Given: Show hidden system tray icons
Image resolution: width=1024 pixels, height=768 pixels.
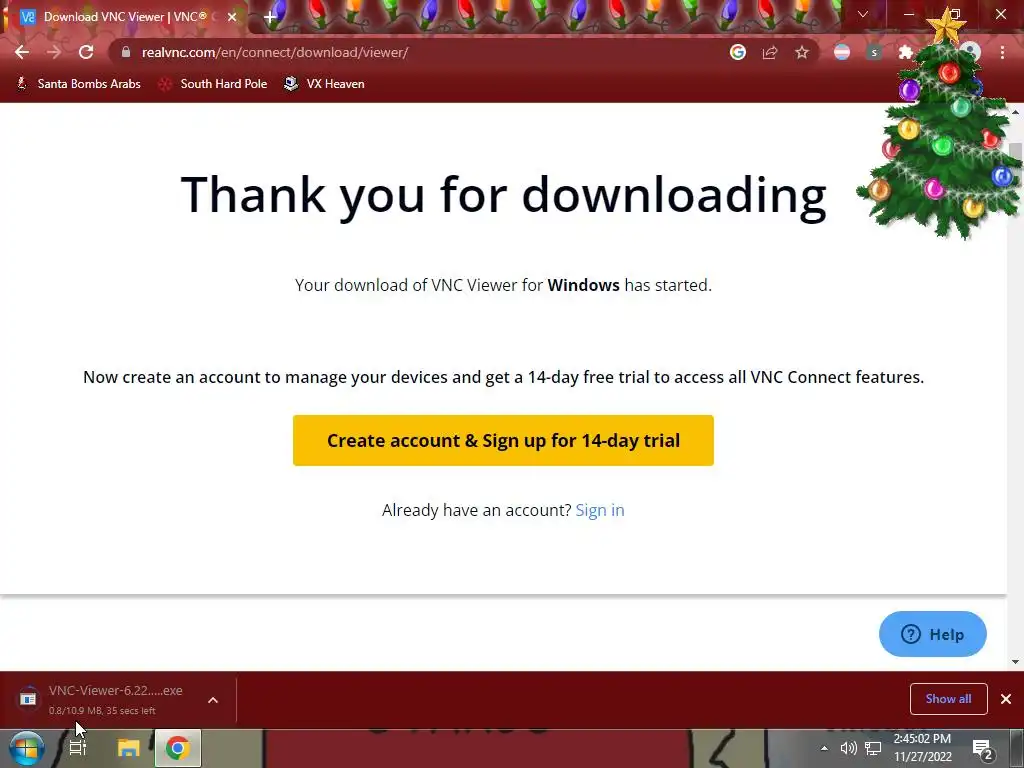Looking at the screenshot, I should (824, 748).
